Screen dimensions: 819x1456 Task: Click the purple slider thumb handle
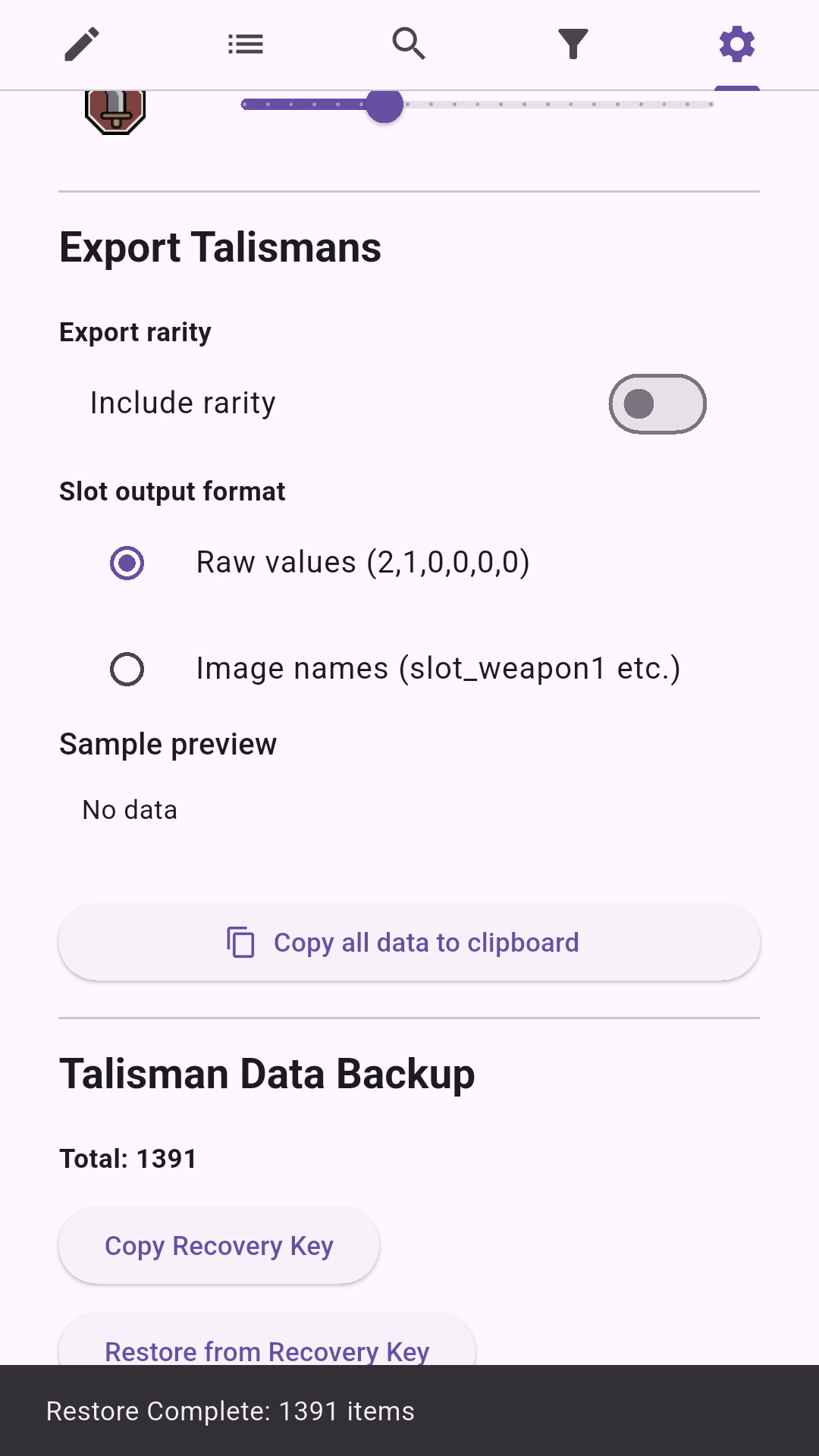[x=384, y=105]
